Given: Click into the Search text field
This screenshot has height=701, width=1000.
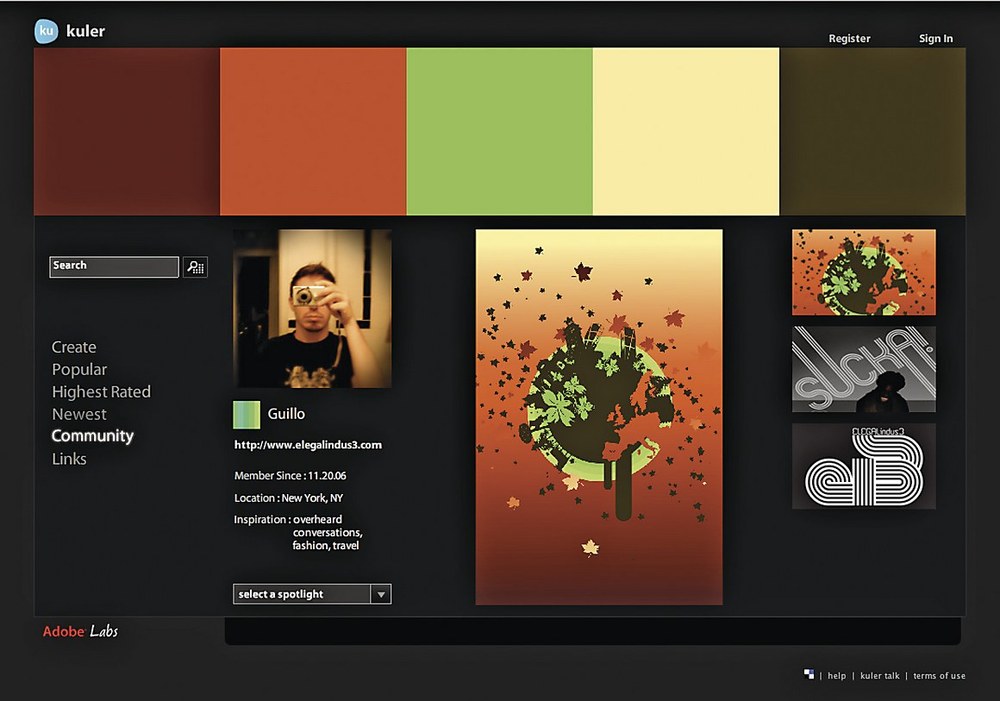Looking at the screenshot, I should [114, 267].
